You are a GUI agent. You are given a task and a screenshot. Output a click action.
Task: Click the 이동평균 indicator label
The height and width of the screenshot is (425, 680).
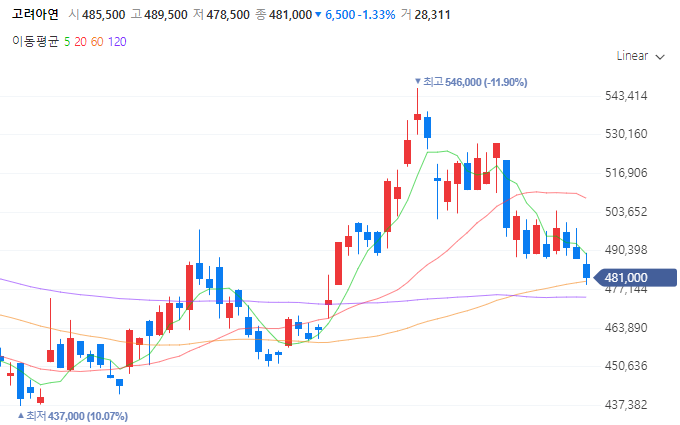click(35, 42)
